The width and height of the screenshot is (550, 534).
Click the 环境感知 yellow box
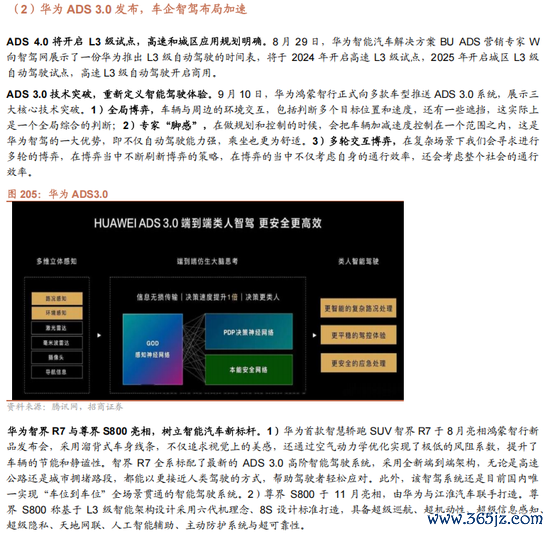tap(57, 313)
